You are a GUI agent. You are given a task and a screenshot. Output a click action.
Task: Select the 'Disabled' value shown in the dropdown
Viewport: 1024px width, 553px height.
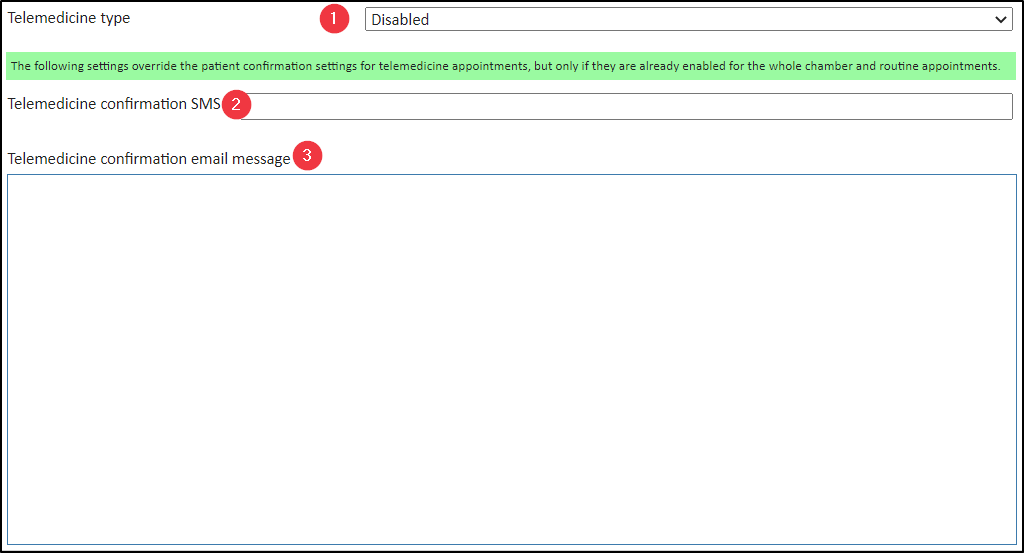click(400, 20)
